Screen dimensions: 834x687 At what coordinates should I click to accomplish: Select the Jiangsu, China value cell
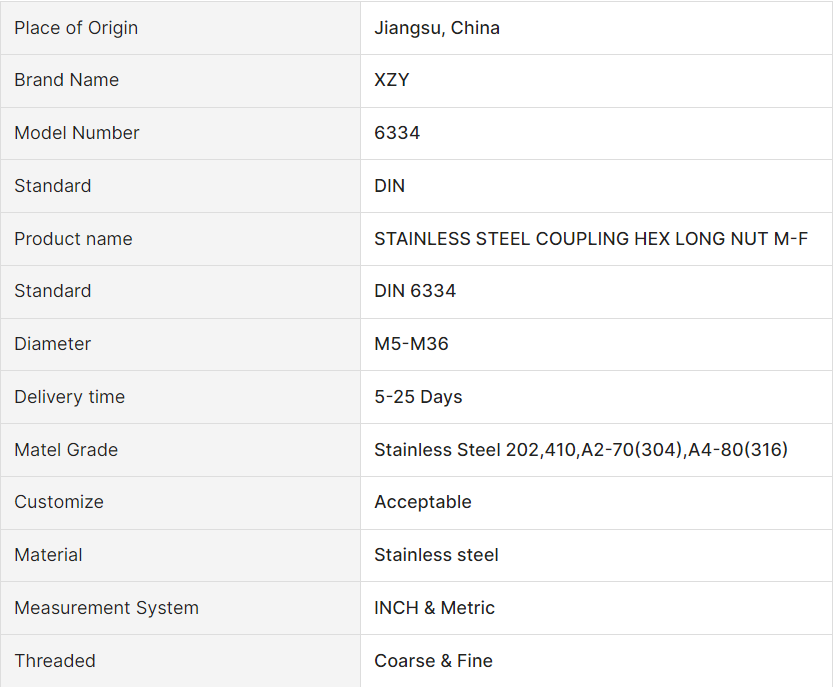[437, 28]
